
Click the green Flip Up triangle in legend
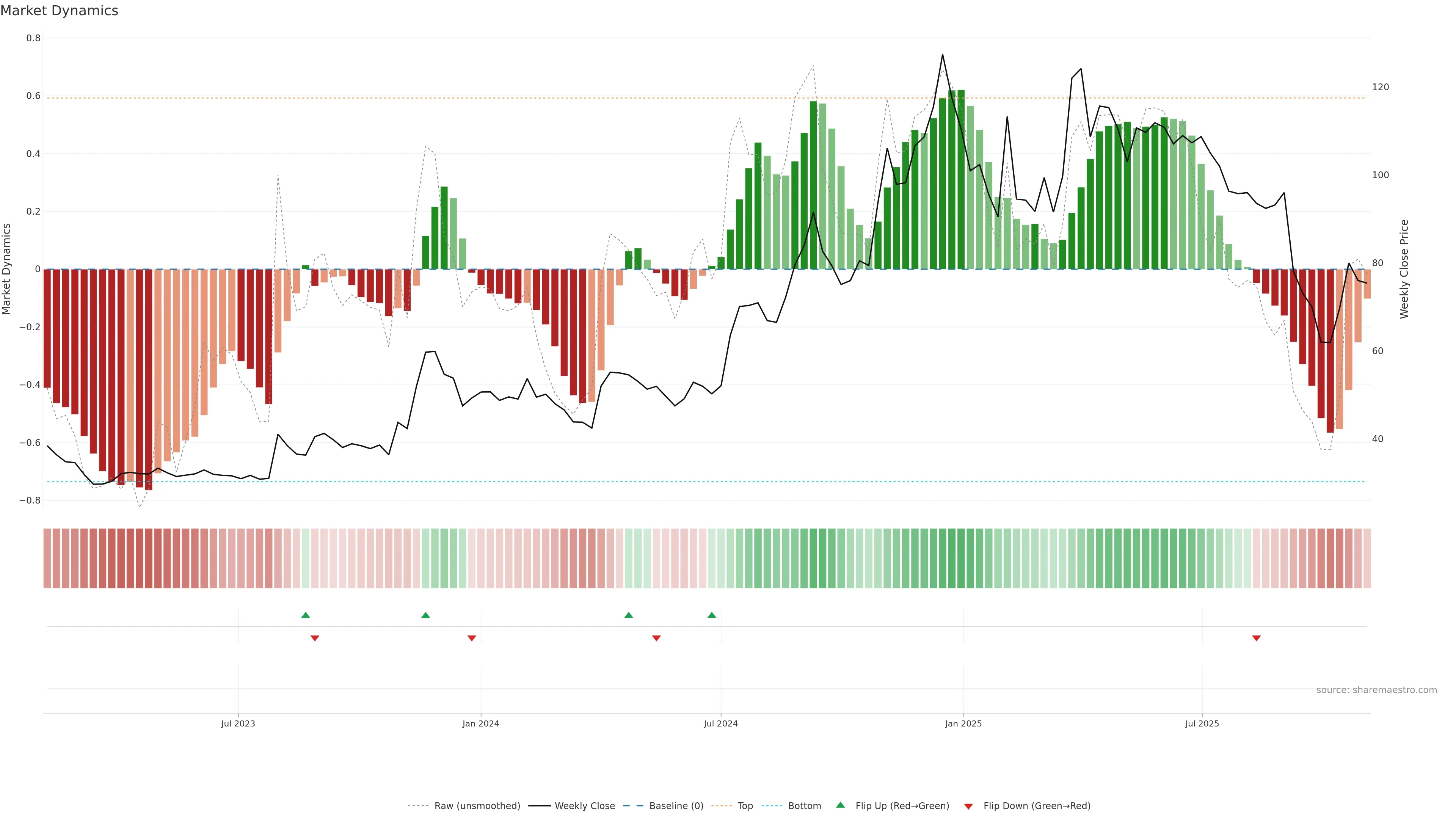pyautogui.click(x=840, y=805)
